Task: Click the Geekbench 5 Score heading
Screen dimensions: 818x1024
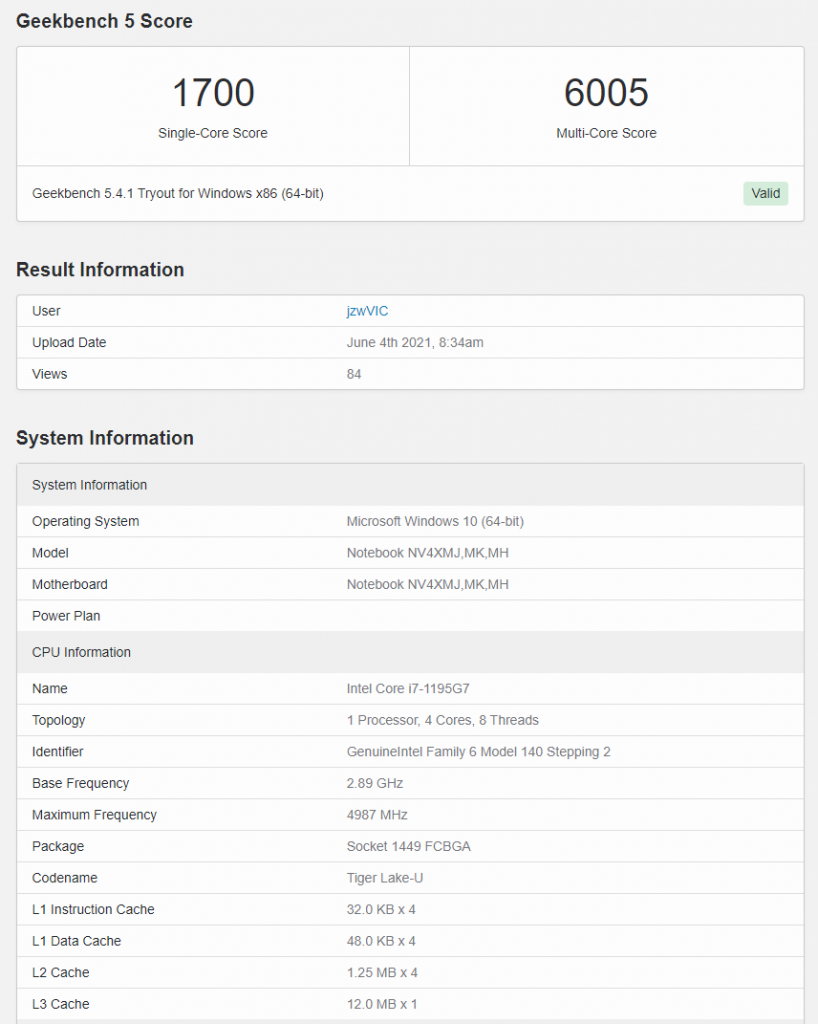Action: pos(104,21)
